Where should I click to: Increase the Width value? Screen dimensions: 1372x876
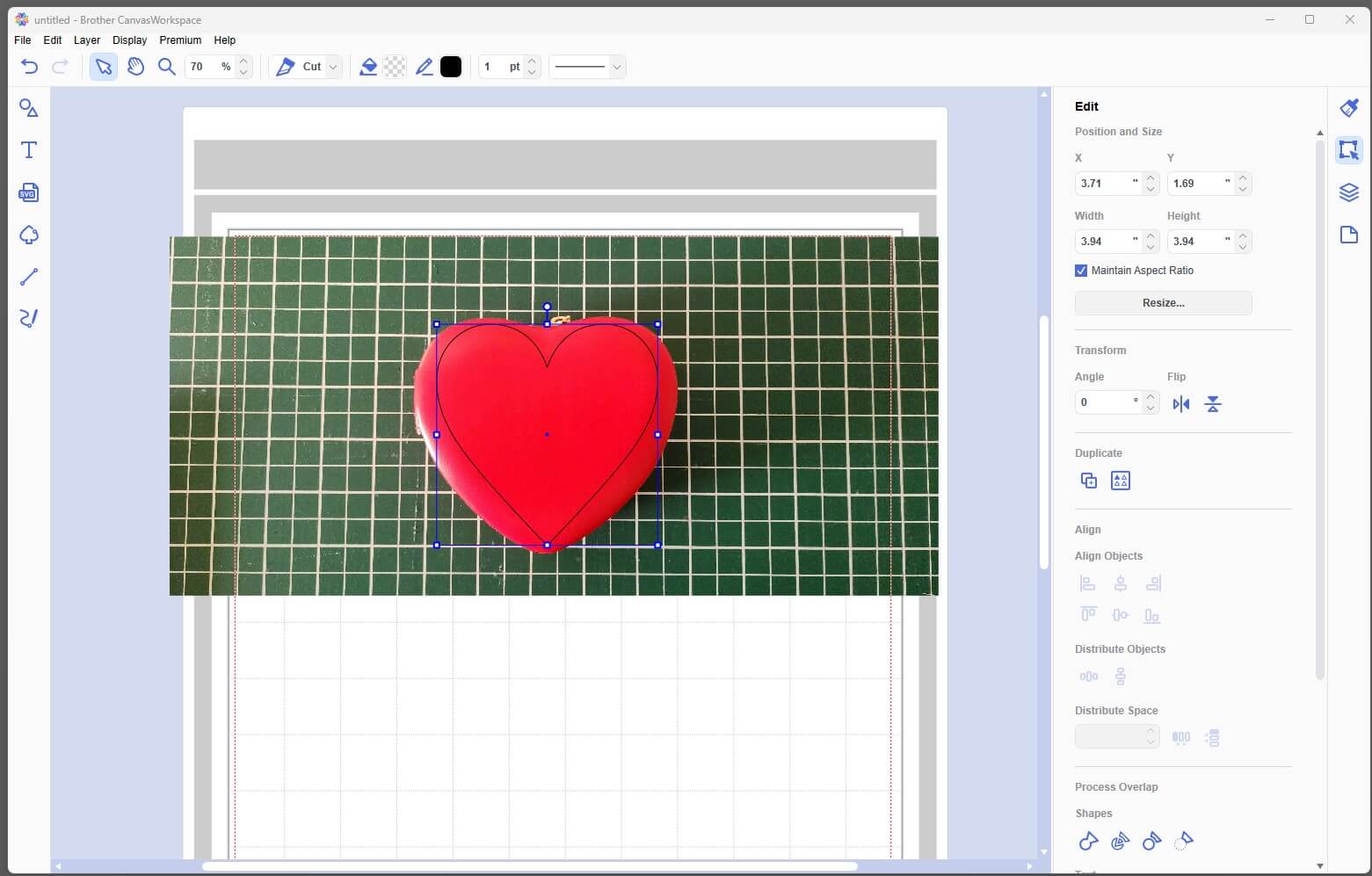tap(1151, 235)
